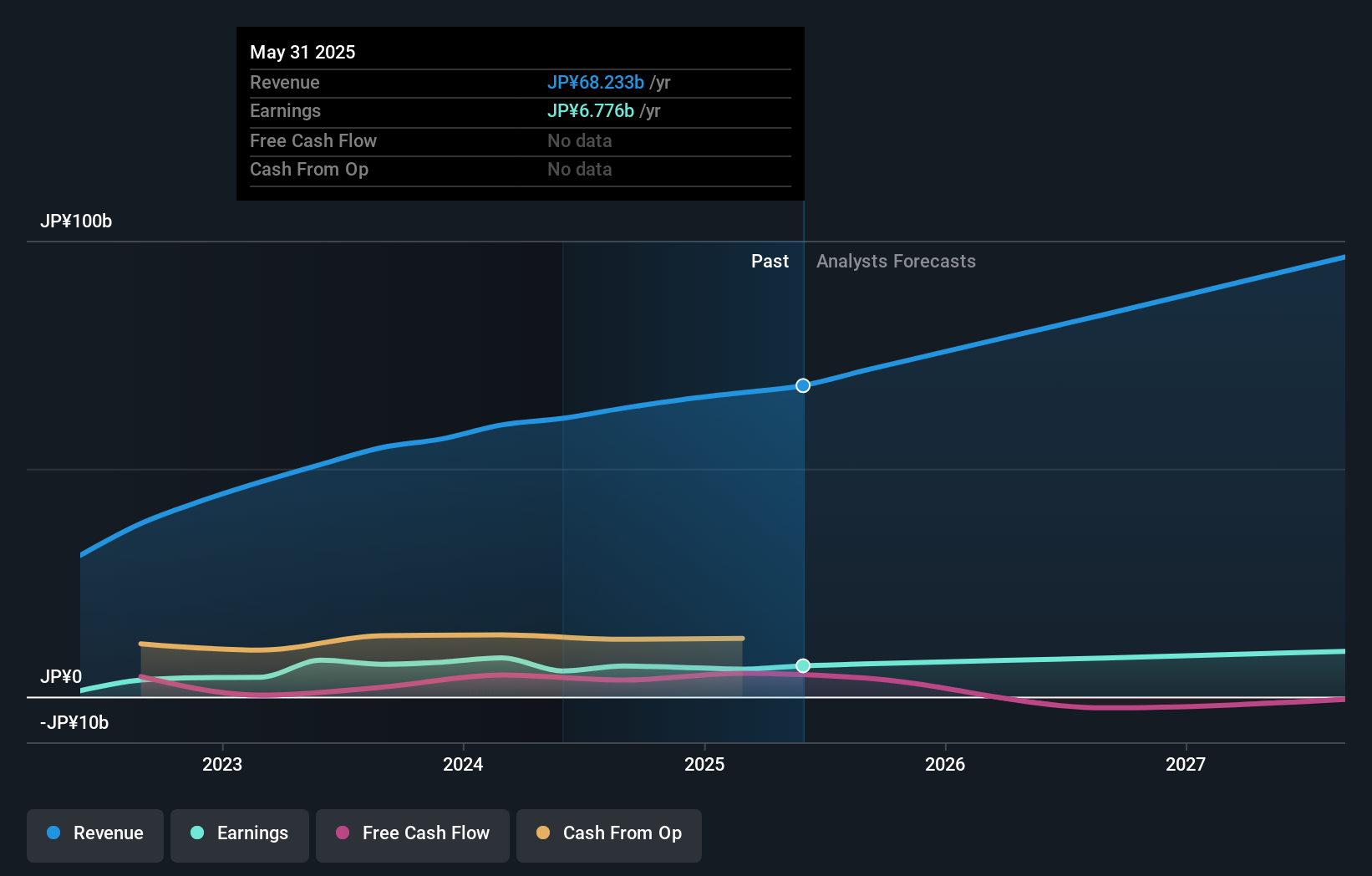Click the 2026 x-axis label
The width and height of the screenshot is (1372, 876).
click(945, 764)
